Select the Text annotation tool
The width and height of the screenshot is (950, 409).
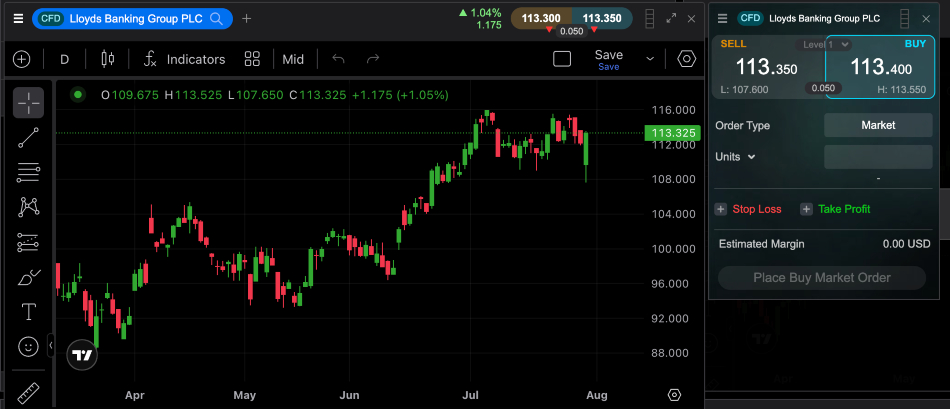(28, 311)
